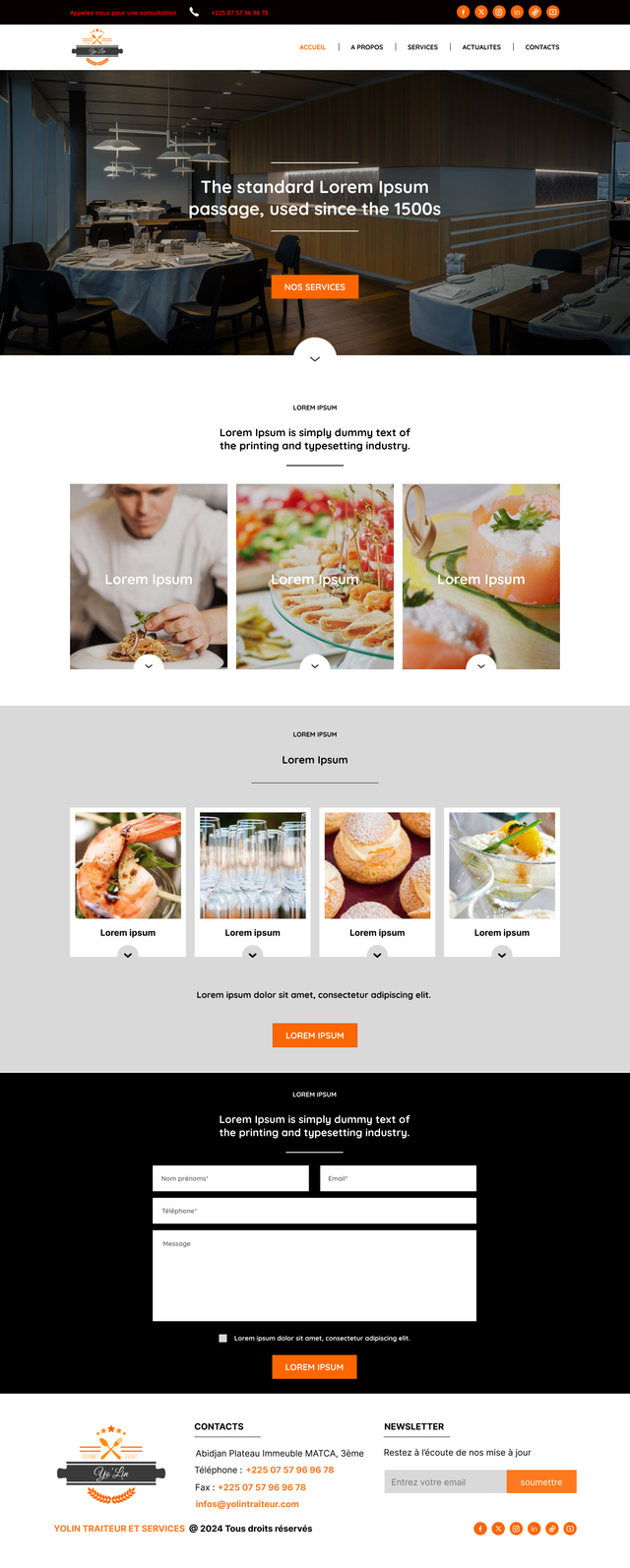630x1568 pixels.
Task: Click the phone icon in top bar
Action: click(194, 12)
